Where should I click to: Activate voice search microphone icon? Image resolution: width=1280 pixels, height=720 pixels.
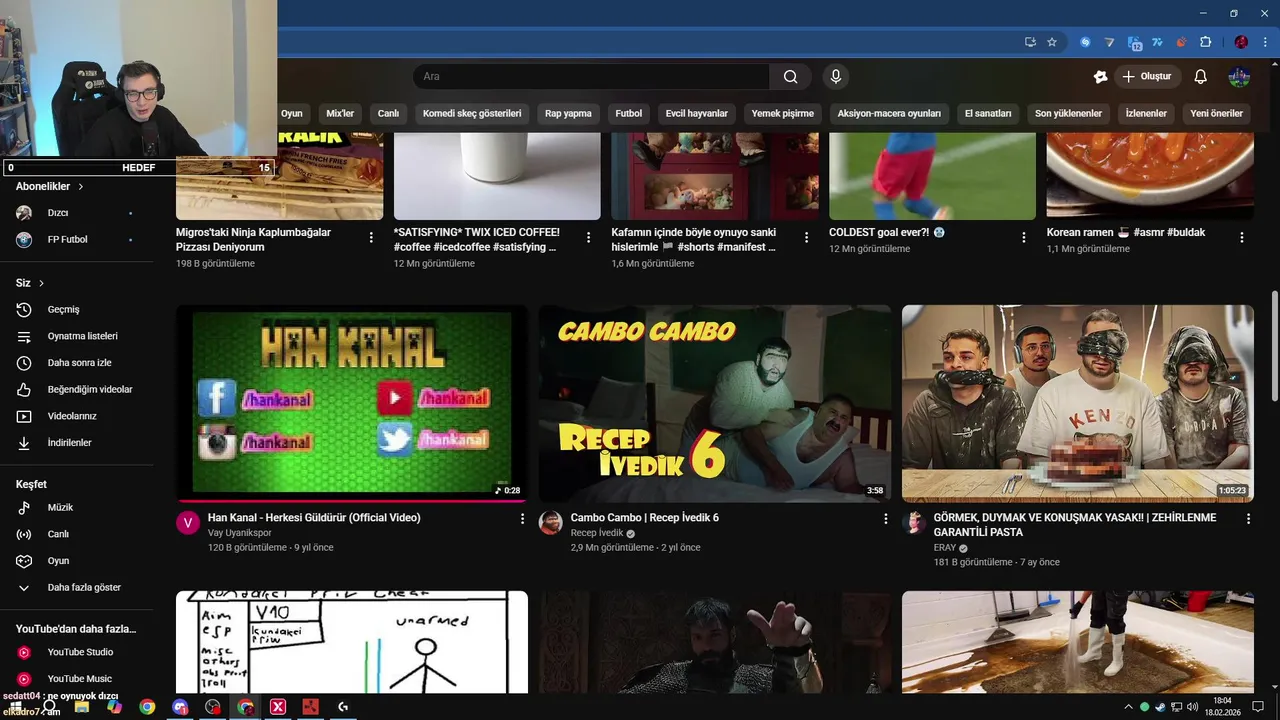[836, 77]
